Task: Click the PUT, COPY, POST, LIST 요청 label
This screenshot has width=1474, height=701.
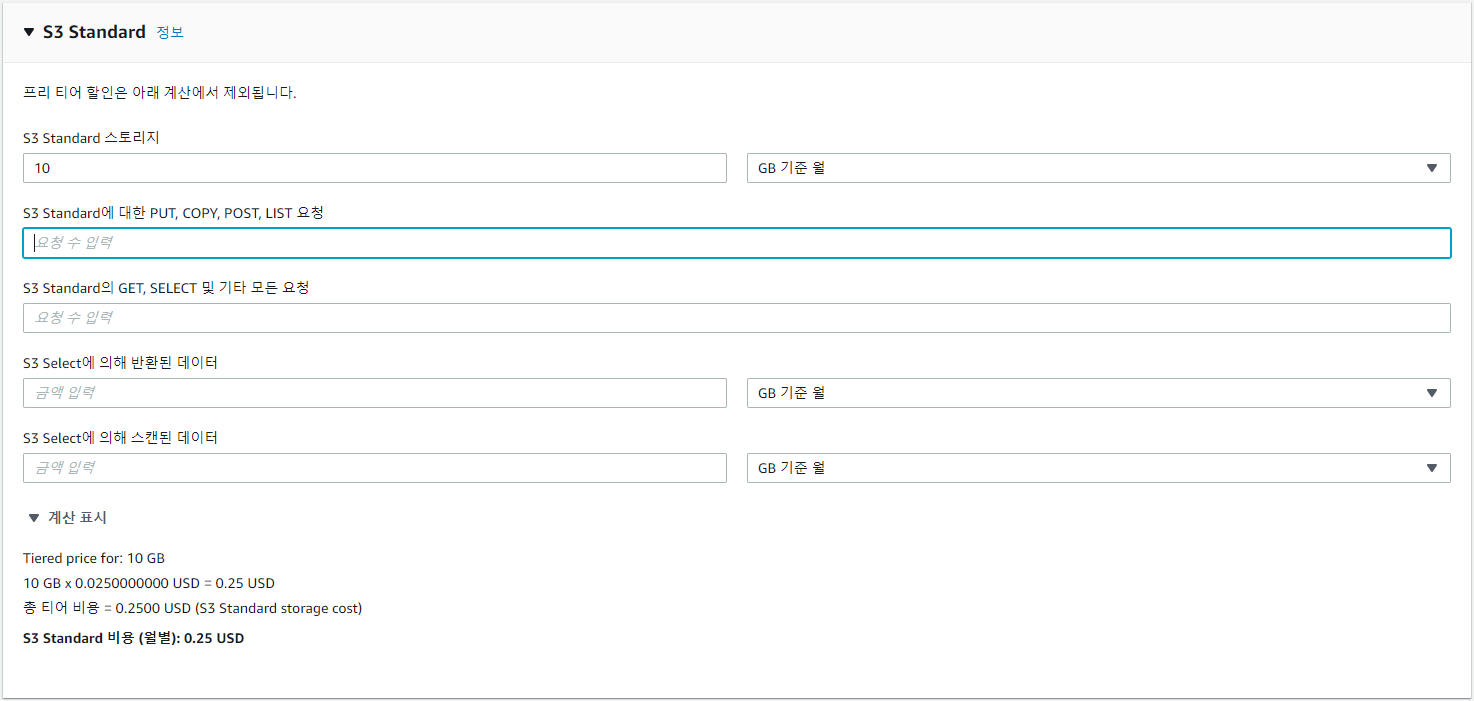Action: pos(173,213)
